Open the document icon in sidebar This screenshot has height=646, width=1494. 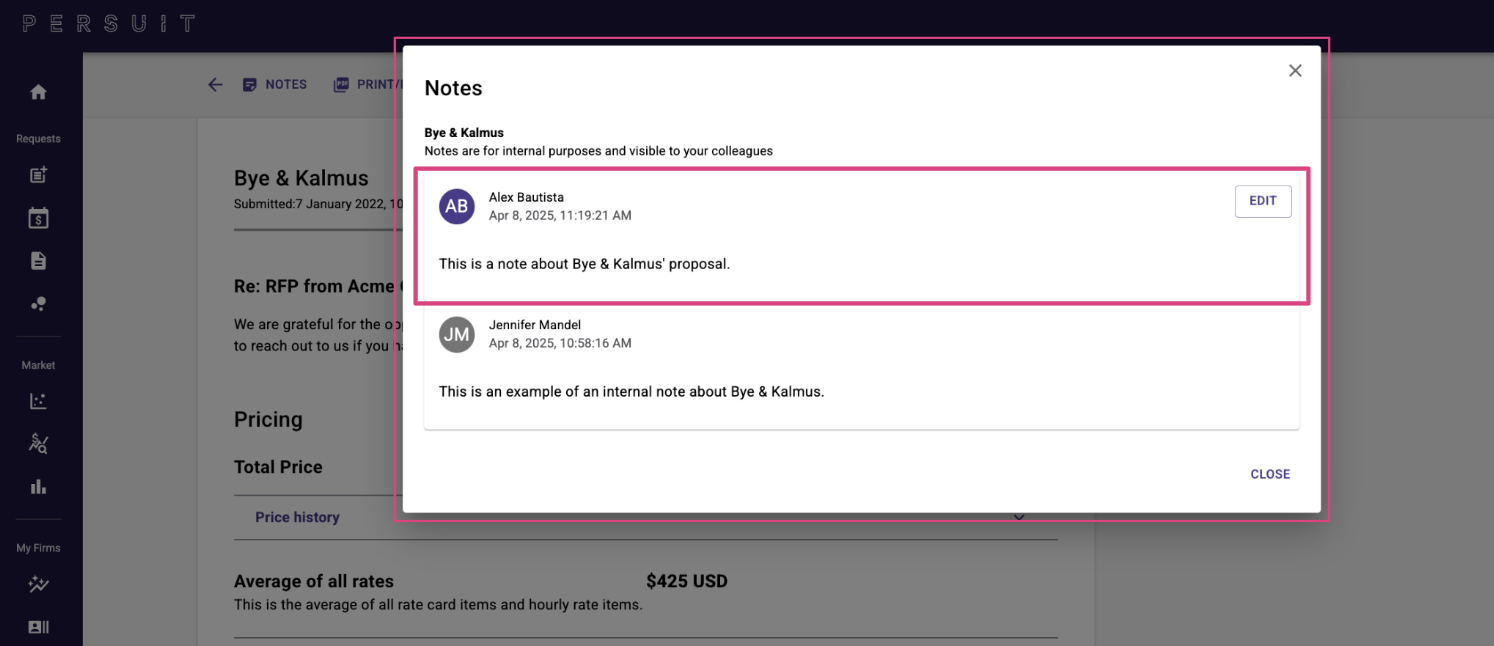click(x=38, y=261)
